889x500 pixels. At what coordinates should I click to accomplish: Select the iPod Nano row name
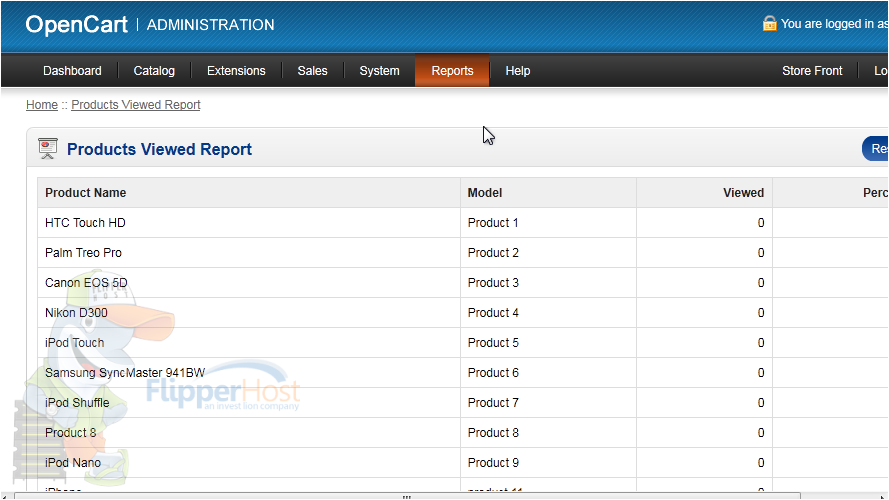tap(73, 463)
